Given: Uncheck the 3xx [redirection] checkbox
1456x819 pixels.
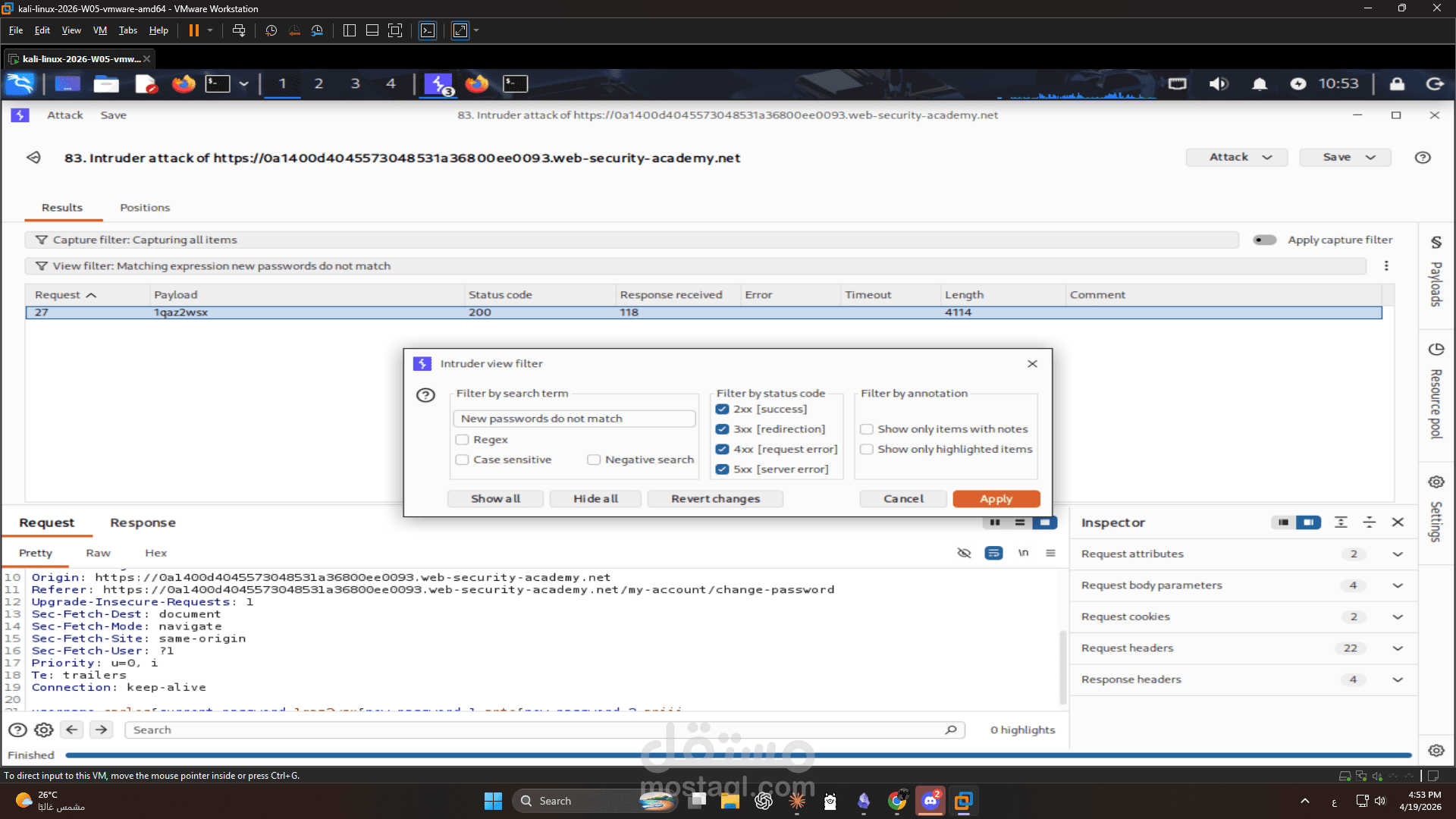Looking at the screenshot, I should (722, 429).
